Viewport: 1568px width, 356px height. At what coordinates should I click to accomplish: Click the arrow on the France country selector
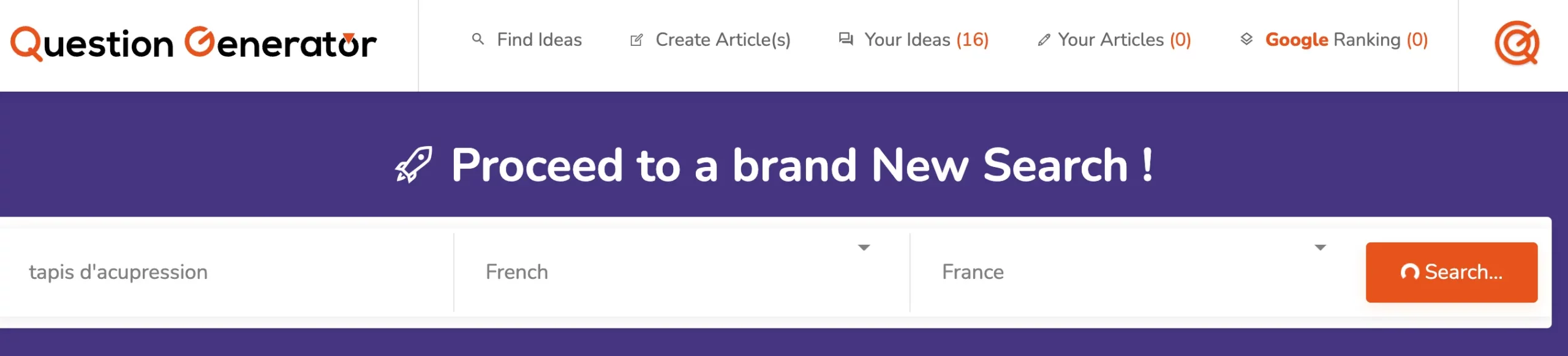1320,248
